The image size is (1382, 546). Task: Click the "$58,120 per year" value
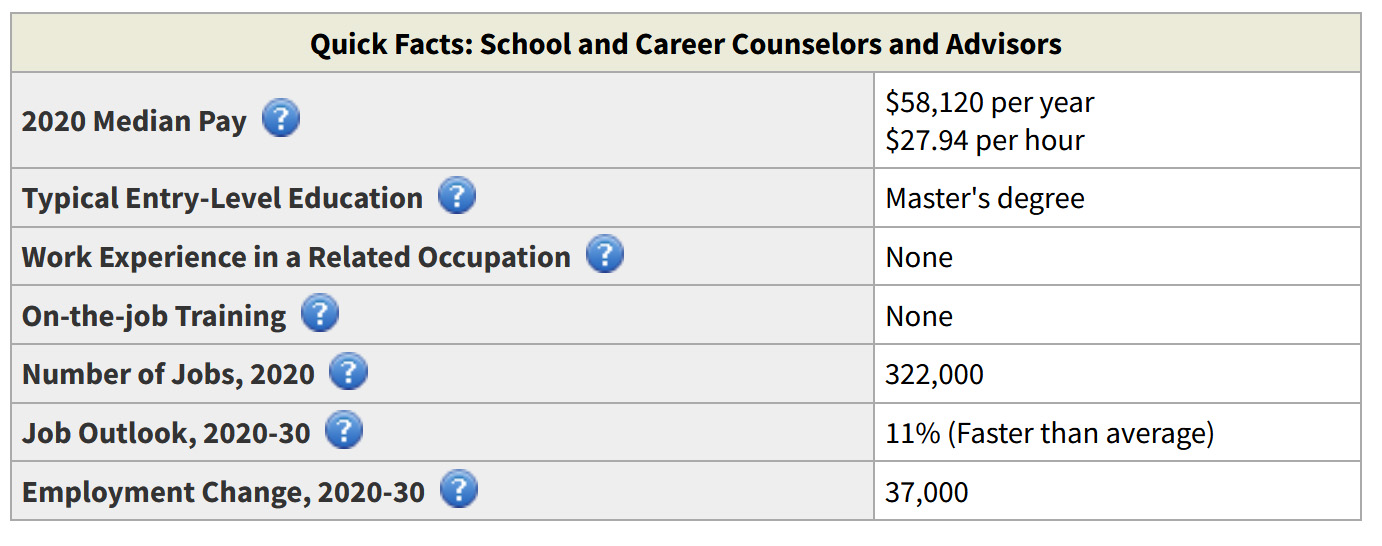point(989,102)
